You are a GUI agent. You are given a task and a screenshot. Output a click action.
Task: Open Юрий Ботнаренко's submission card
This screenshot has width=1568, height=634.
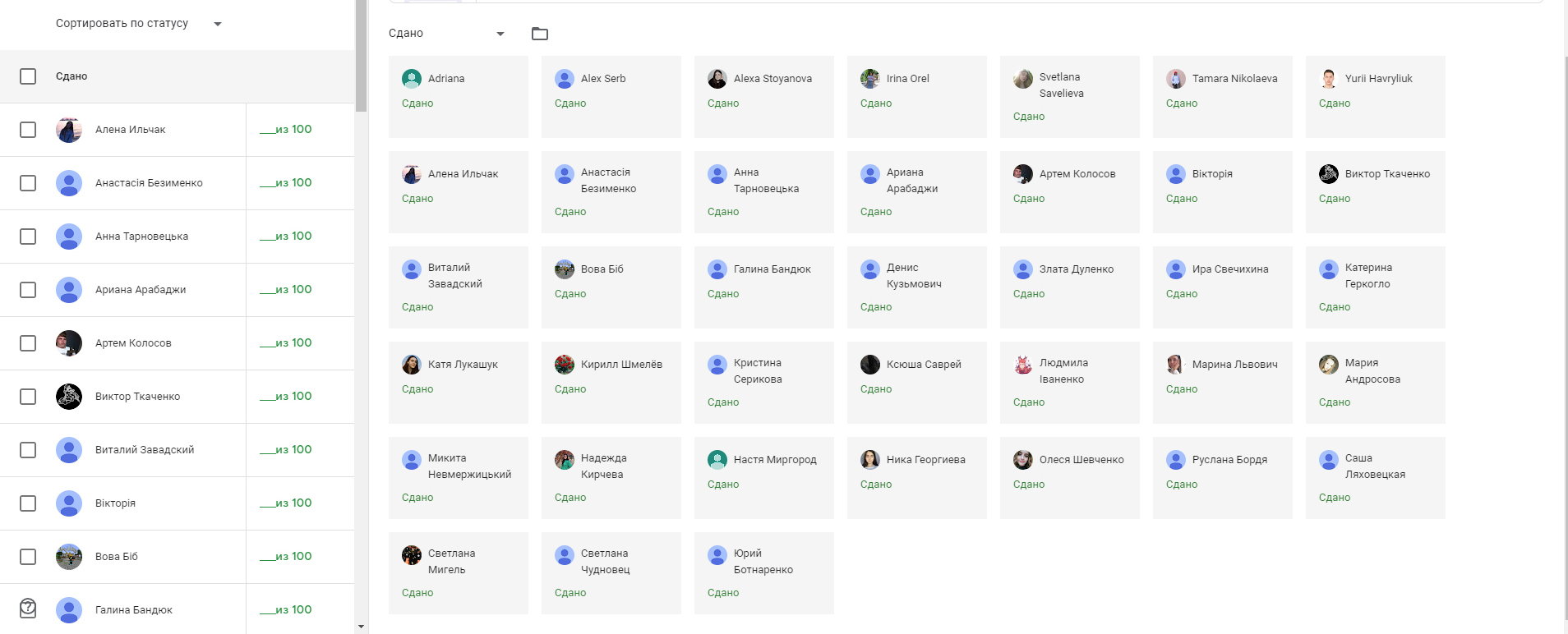(x=763, y=573)
